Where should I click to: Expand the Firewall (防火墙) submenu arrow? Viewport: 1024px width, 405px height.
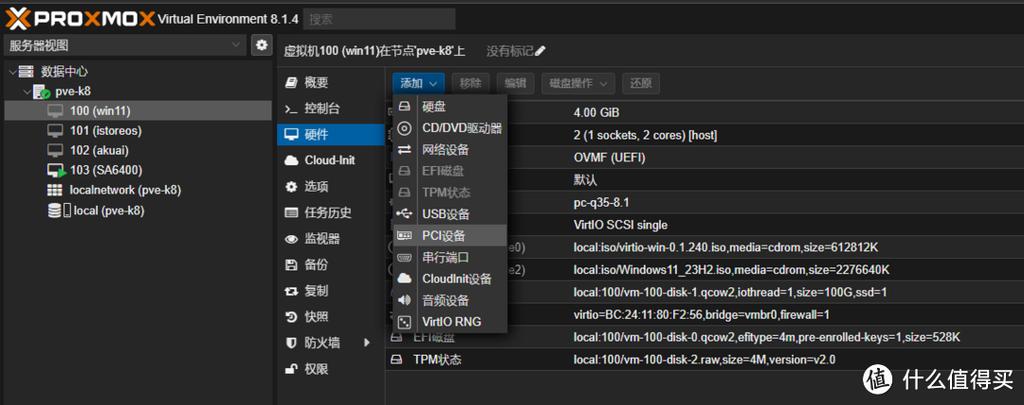pyautogui.click(x=367, y=342)
